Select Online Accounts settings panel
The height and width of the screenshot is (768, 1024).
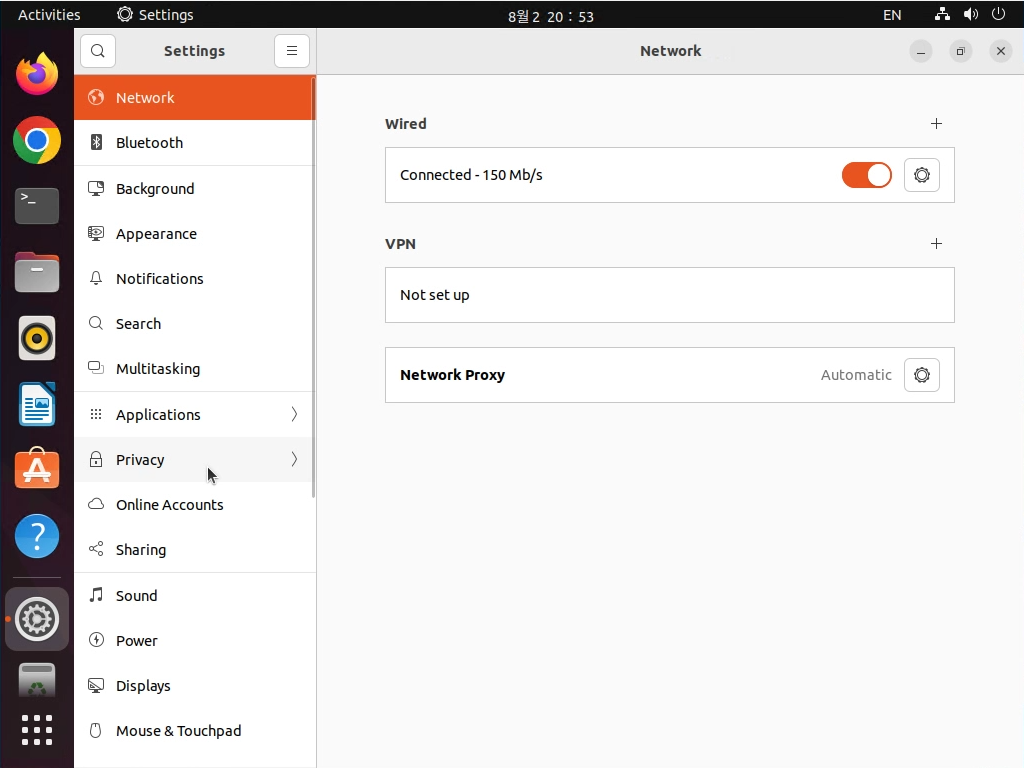tap(195, 504)
